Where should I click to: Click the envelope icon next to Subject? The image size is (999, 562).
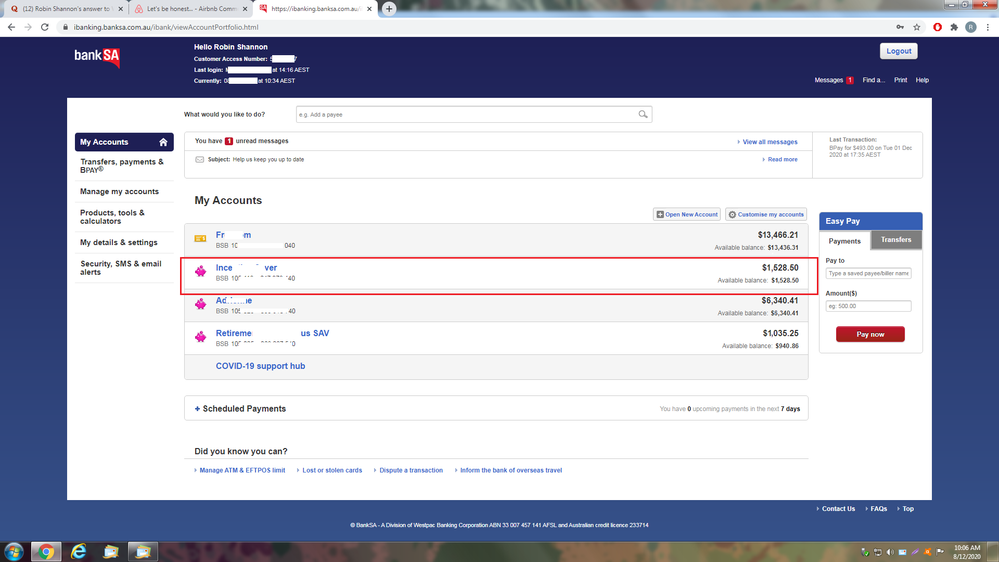click(x=200, y=160)
